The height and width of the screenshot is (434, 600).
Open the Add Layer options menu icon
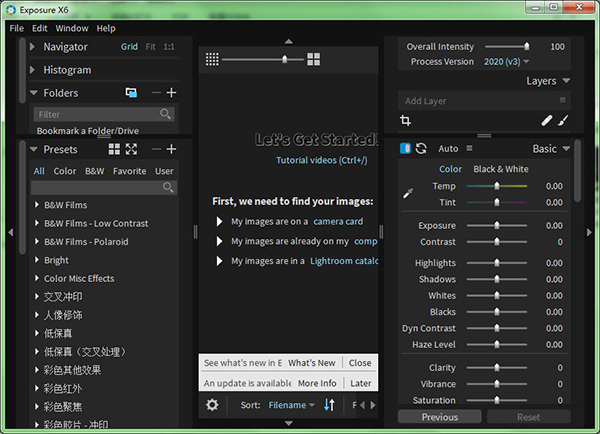click(x=562, y=100)
